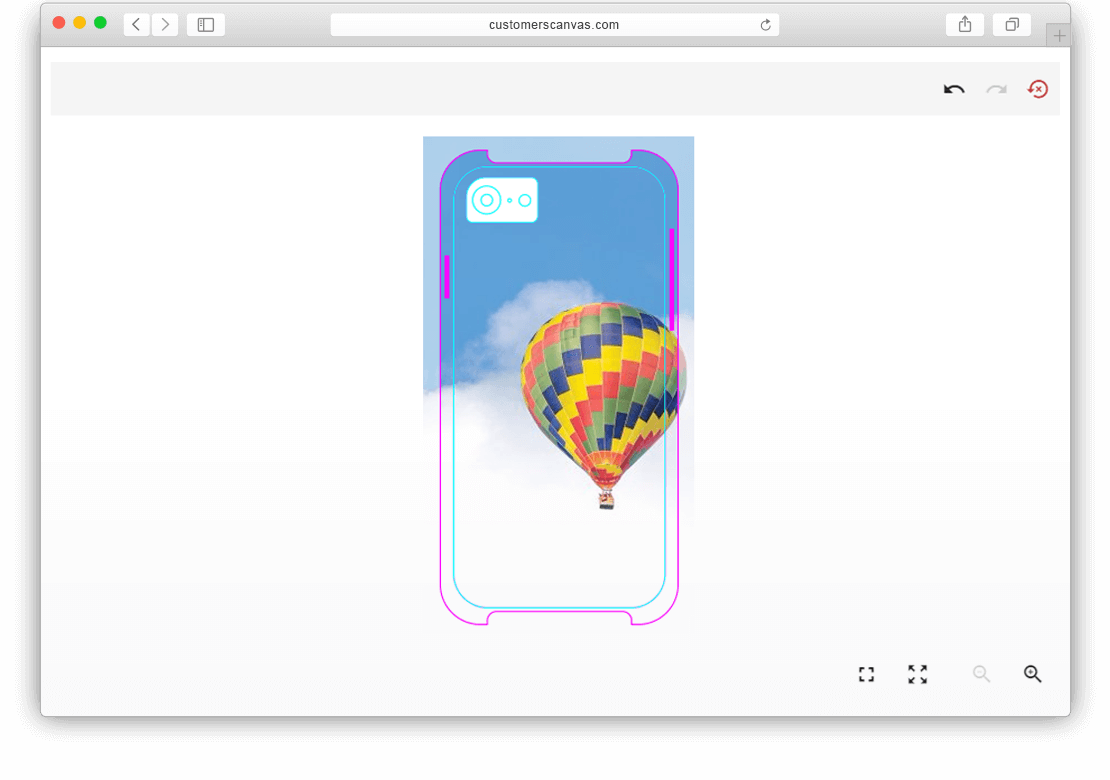Zoom in on the phone case design
The height and width of the screenshot is (780, 1110).
coord(1033,674)
